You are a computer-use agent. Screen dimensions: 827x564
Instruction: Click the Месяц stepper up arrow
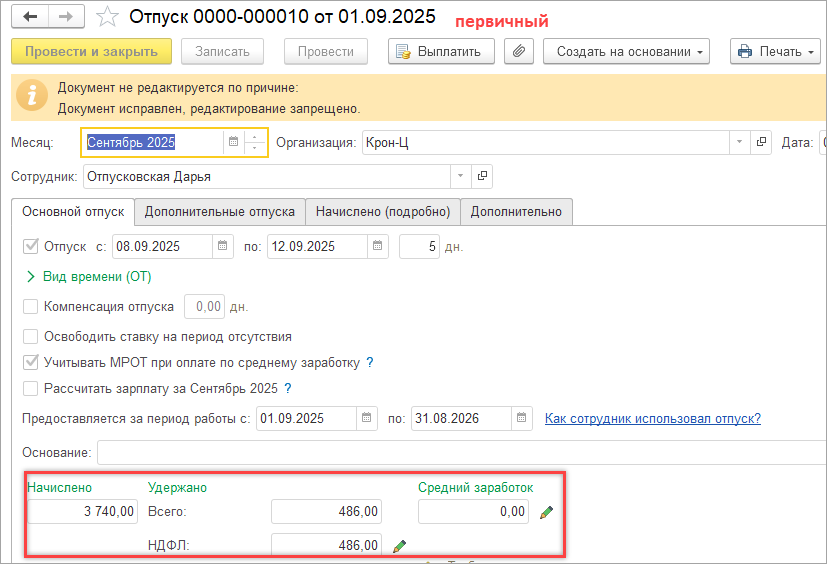click(256, 138)
